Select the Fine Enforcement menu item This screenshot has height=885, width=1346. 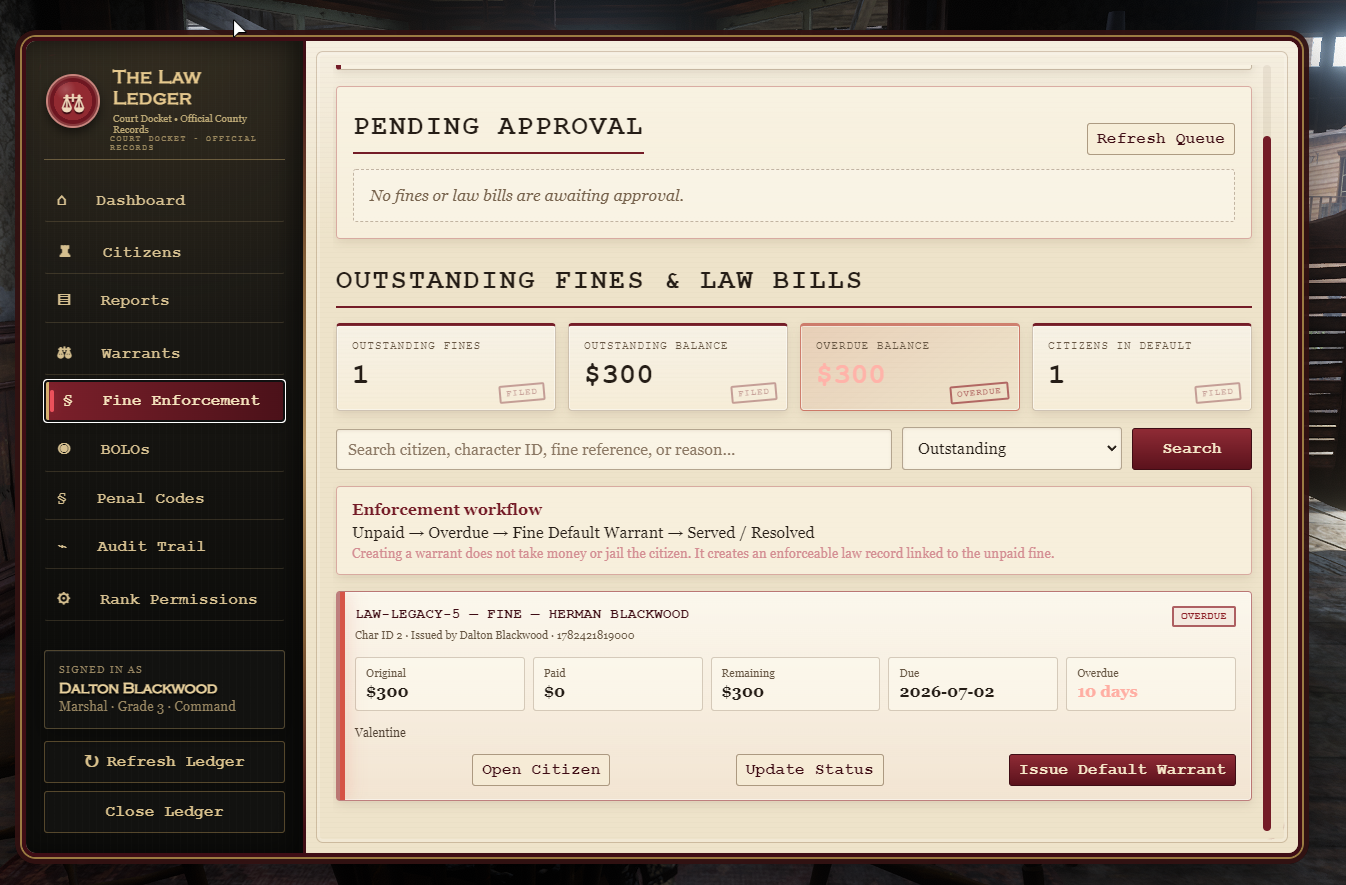click(x=165, y=400)
